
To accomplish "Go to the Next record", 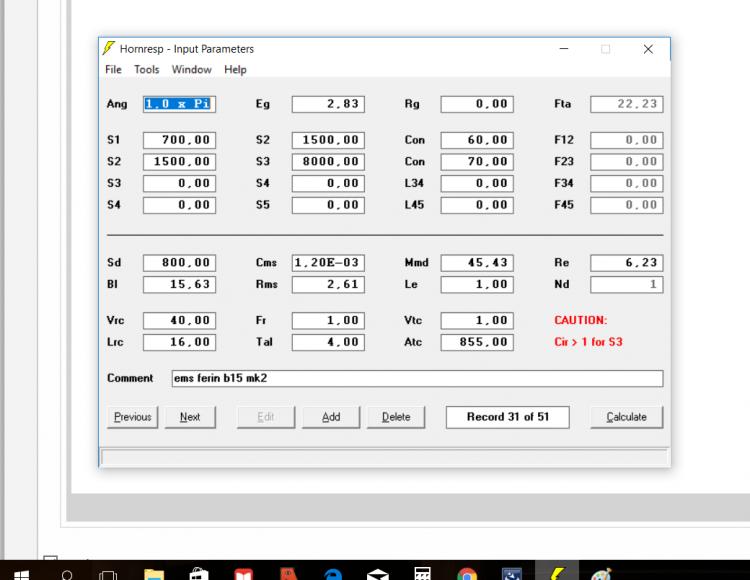I will 189,417.
